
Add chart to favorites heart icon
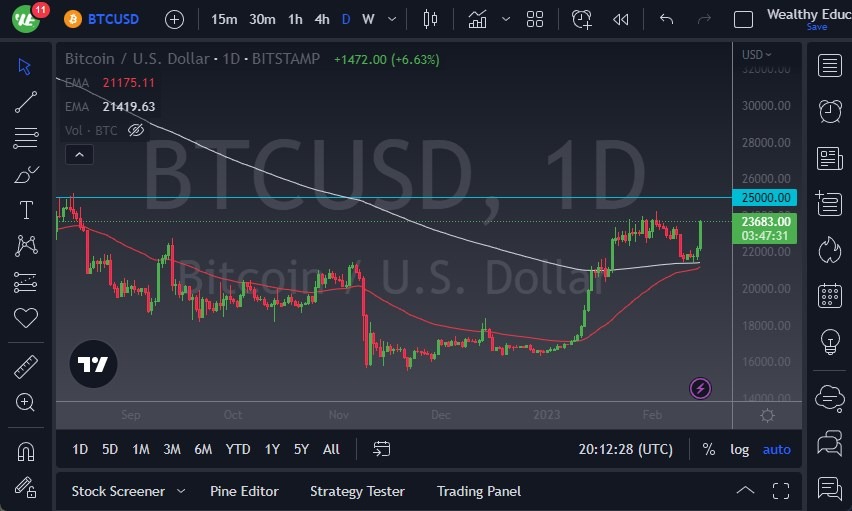(x=26, y=317)
